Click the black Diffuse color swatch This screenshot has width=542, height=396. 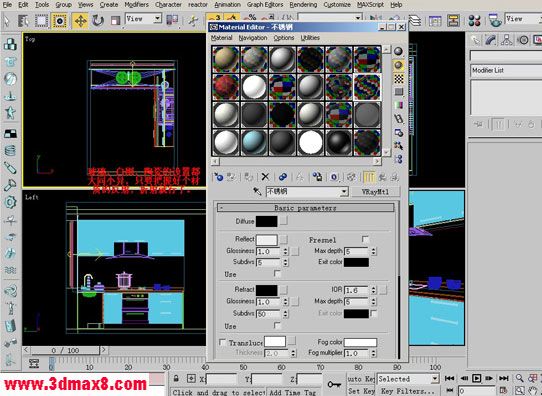click(267, 221)
